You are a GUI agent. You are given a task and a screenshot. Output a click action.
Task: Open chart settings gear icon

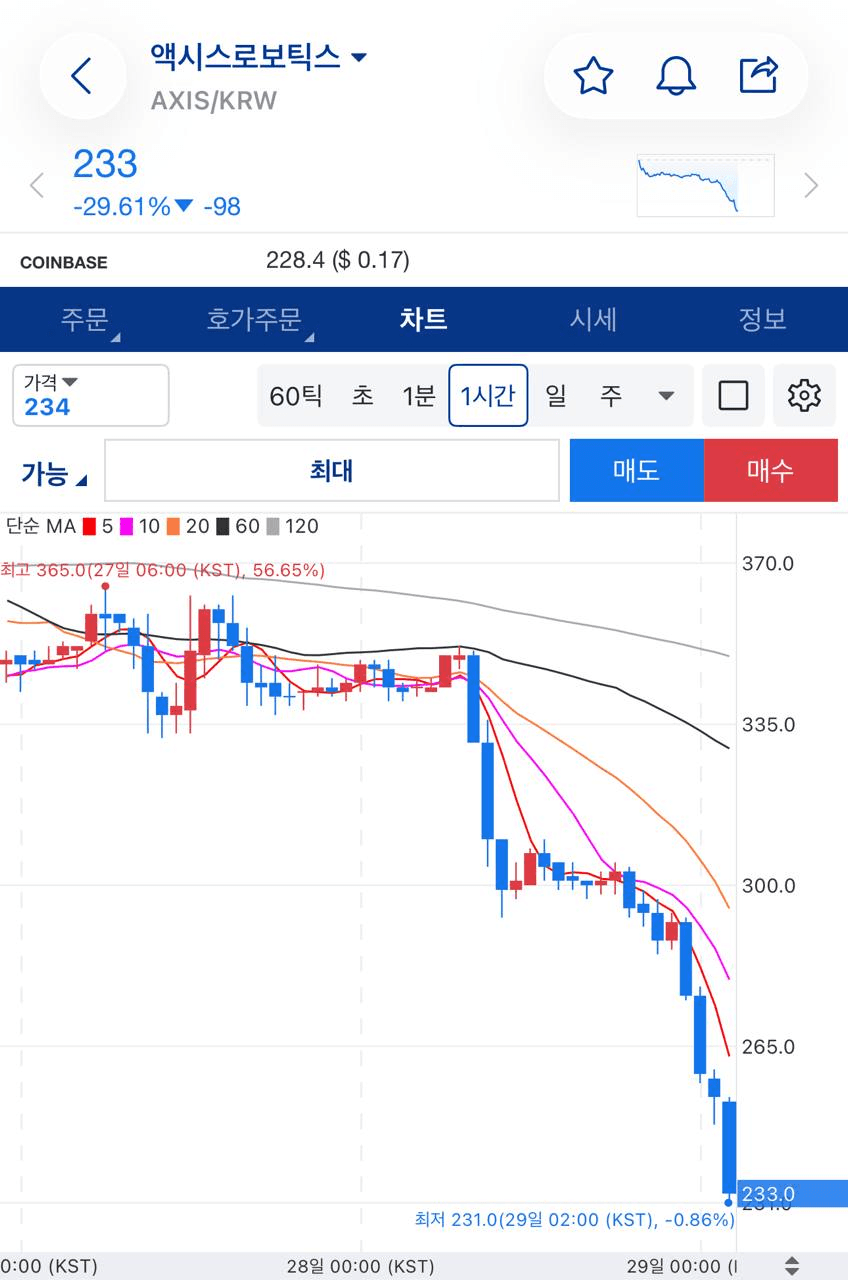[x=804, y=396]
